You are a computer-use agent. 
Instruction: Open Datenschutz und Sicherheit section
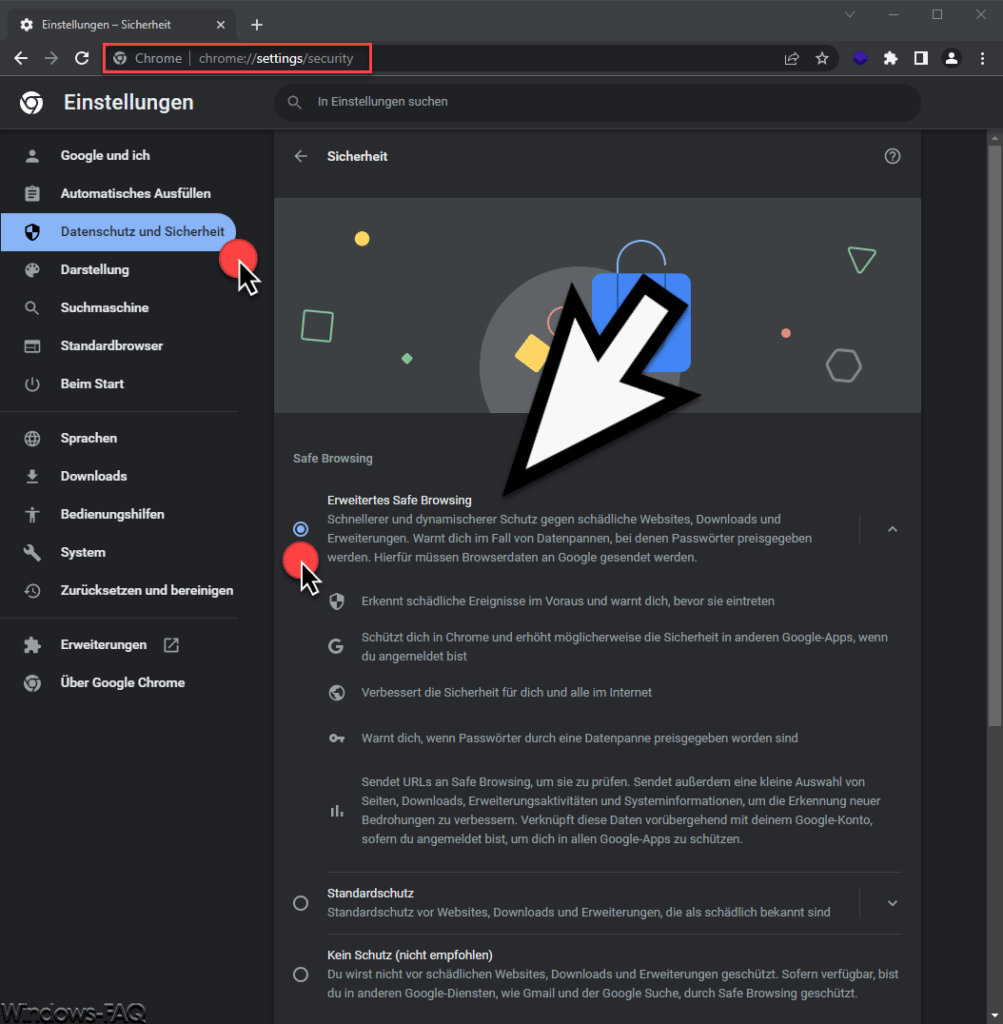pos(119,232)
